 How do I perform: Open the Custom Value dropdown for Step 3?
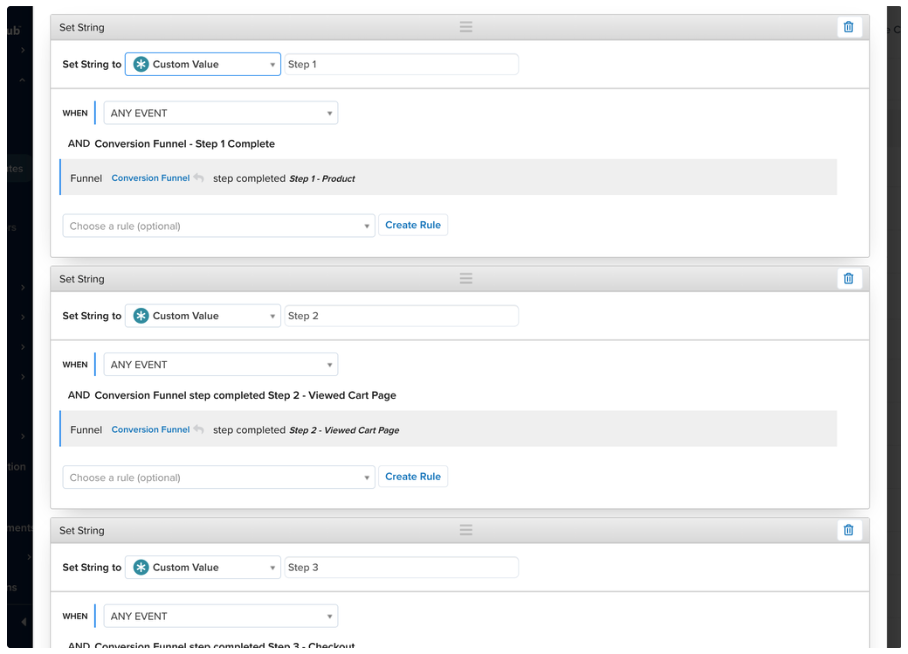(x=203, y=567)
